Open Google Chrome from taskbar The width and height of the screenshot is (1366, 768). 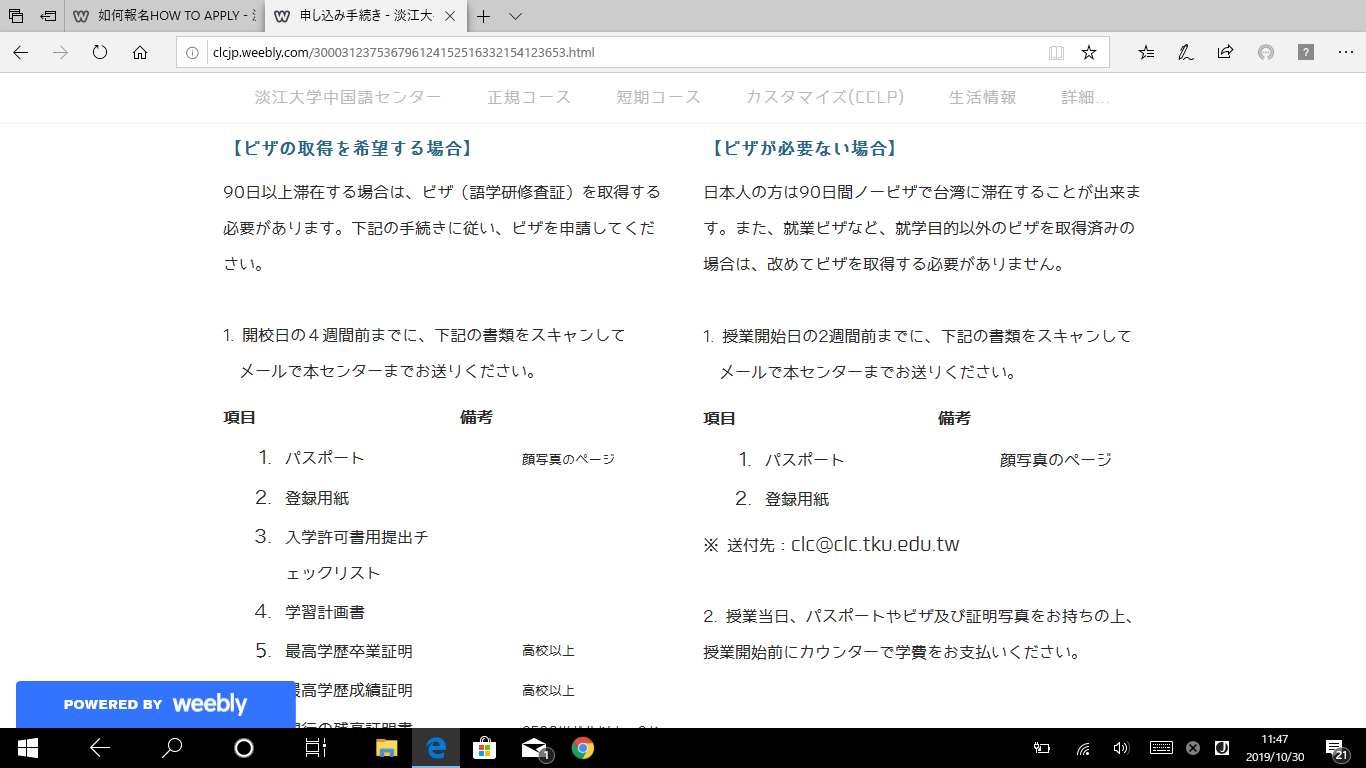(x=582, y=747)
